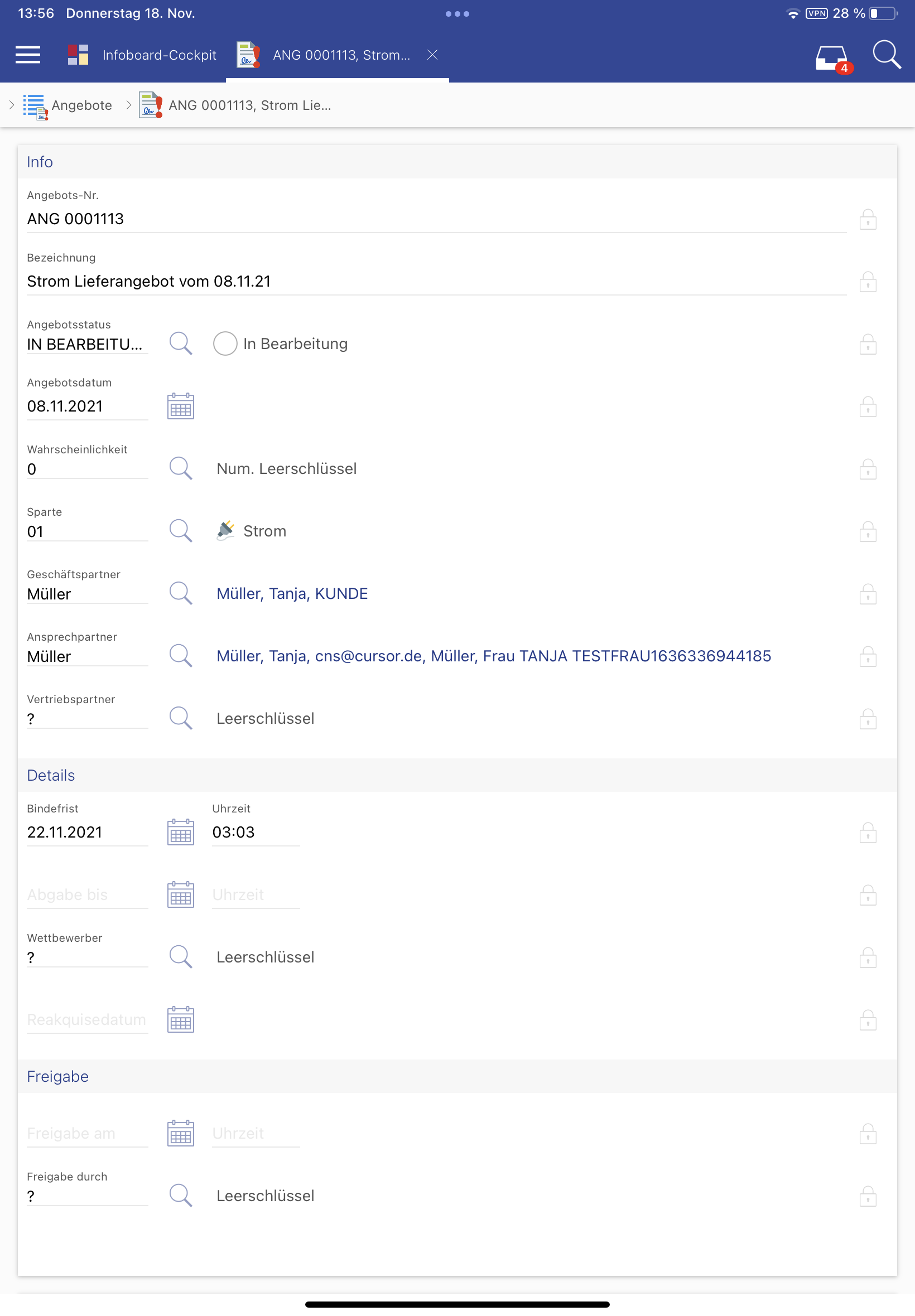
Task: Open the hamburger navigation menu
Action: [27, 55]
